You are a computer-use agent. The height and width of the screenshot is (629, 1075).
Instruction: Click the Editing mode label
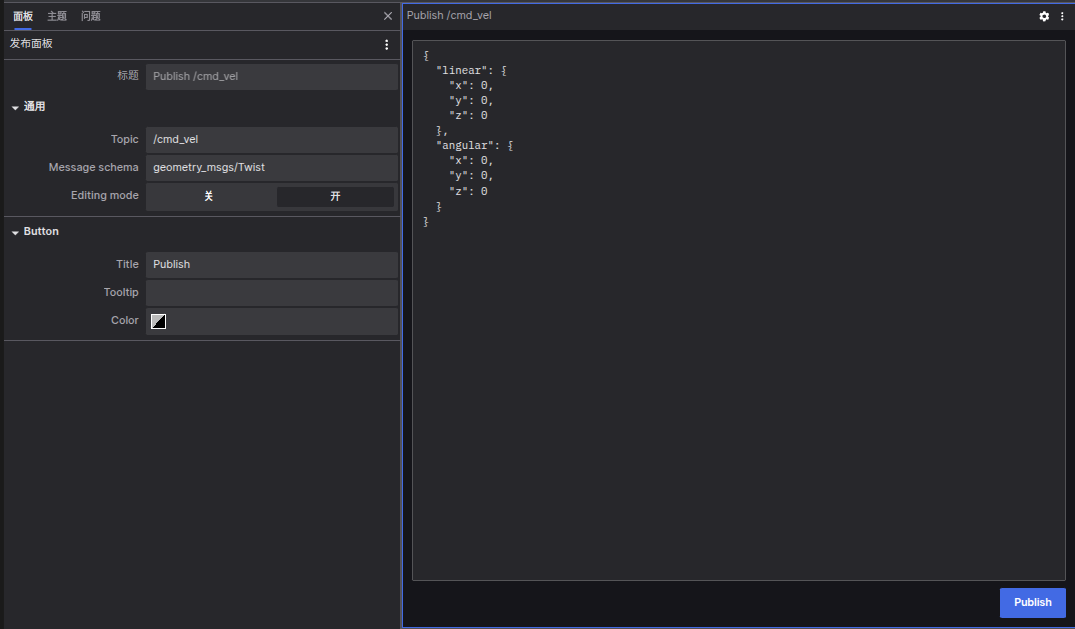(x=104, y=195)
